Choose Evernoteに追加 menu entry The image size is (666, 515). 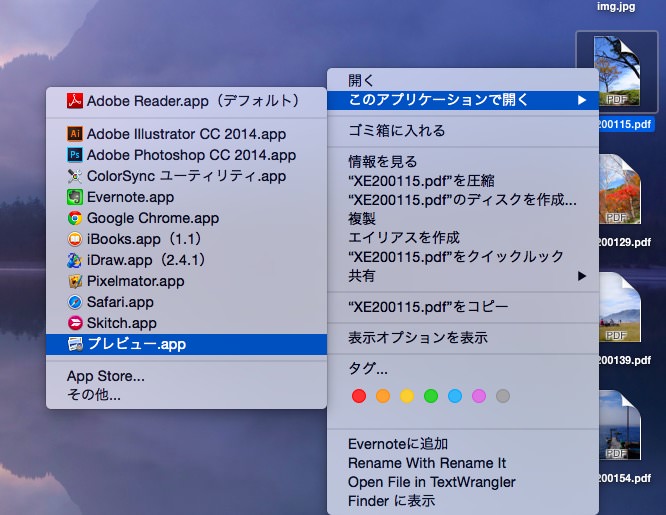[463, 444]
